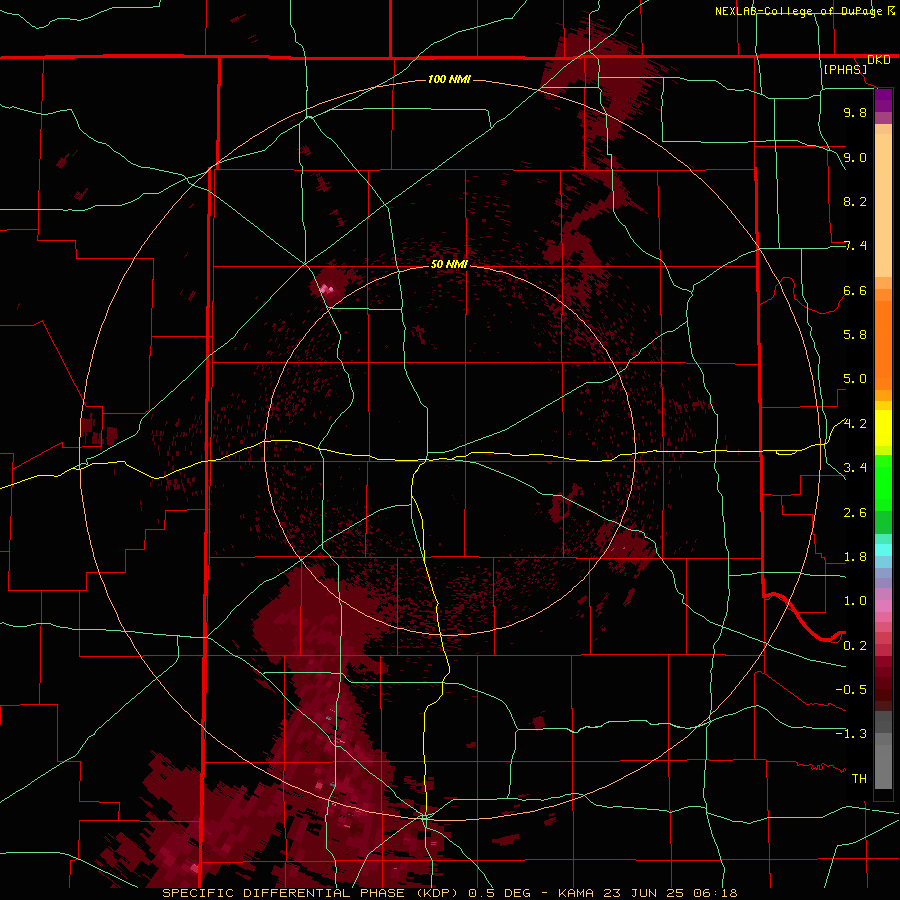The image size is (900, 900).
Task: Click the 1.8 scale value
Action: coord(855,557)
